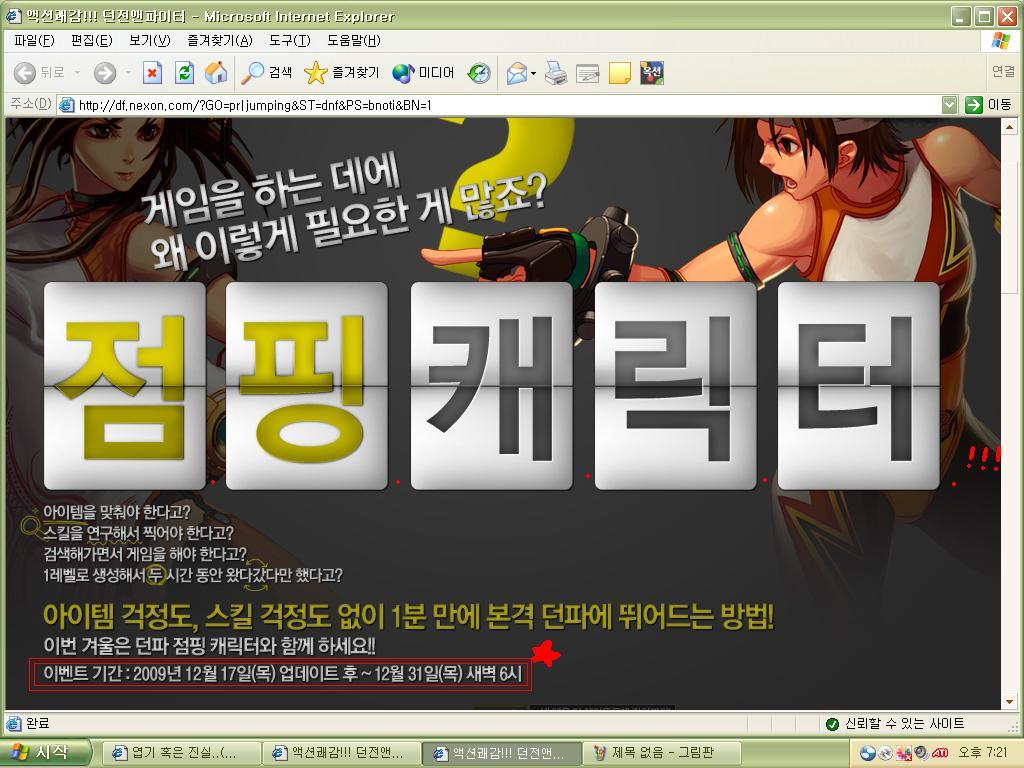This screenshot has width=1024, height=768.
Task: Click the first system tray globe icon
Action: point(867,754)
